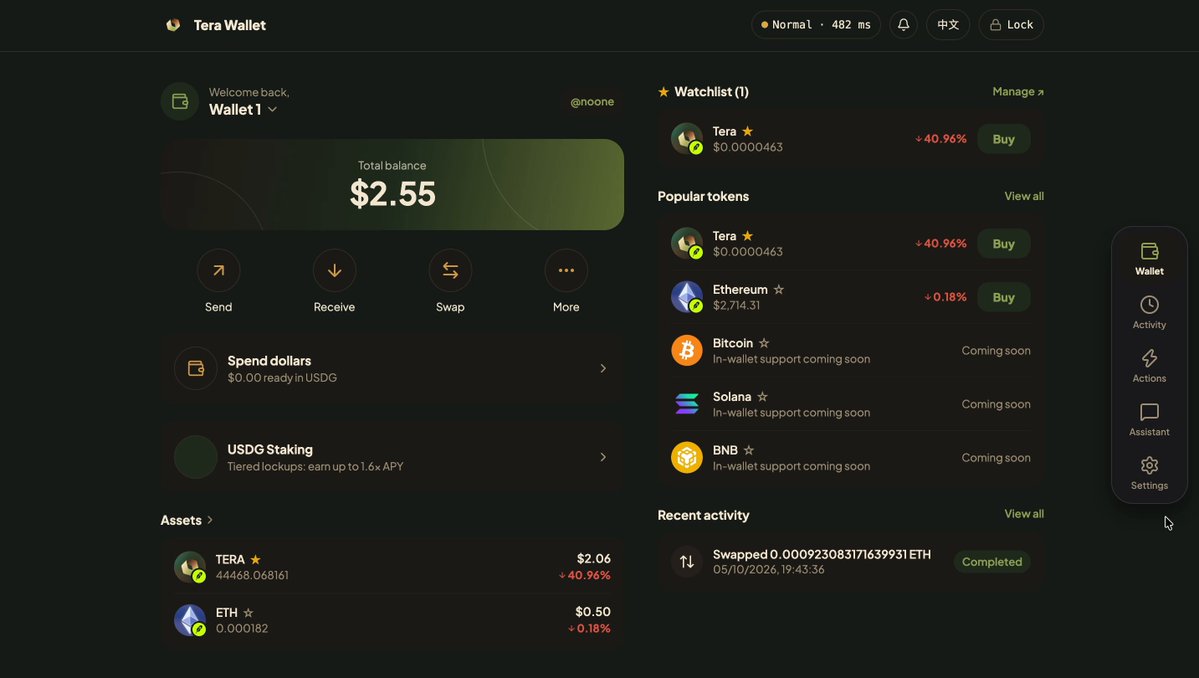The image size is (1199, 678).
Task: Click the TERA asset icon in Assets
Action: (190, 567)
